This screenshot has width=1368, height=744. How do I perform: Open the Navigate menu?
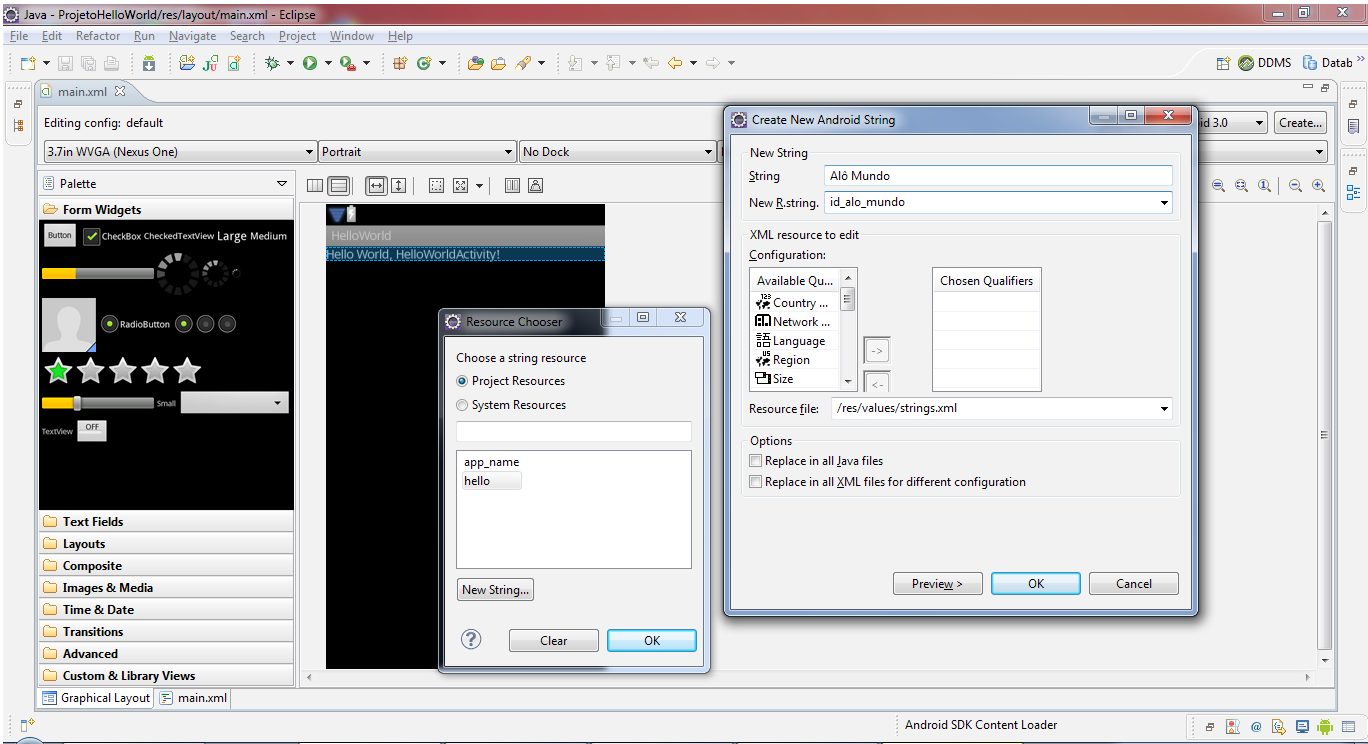pos(192,36)
